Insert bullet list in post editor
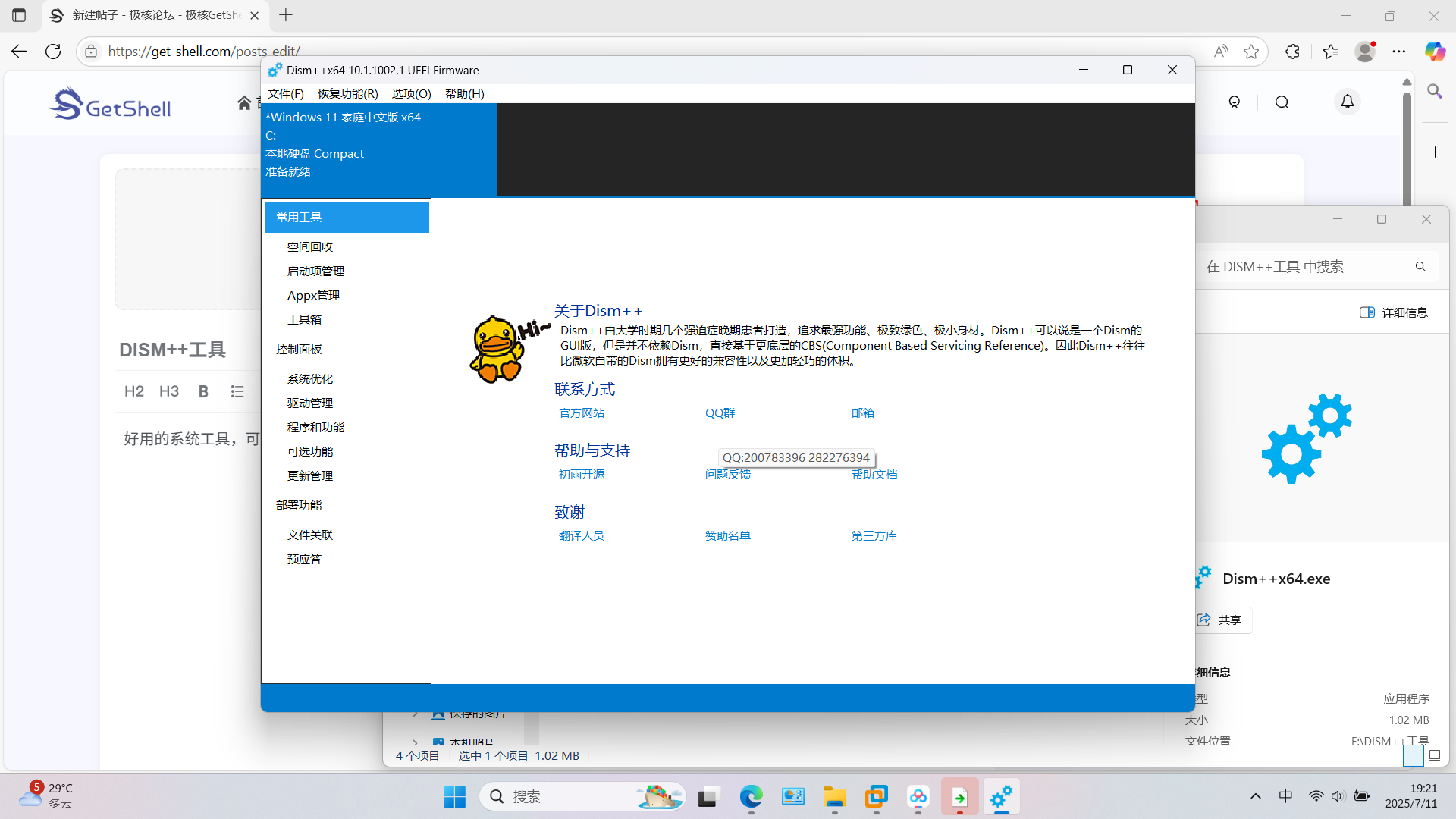Image resolution: width=1456 pixels, height=819 pixels. point(237,391)
